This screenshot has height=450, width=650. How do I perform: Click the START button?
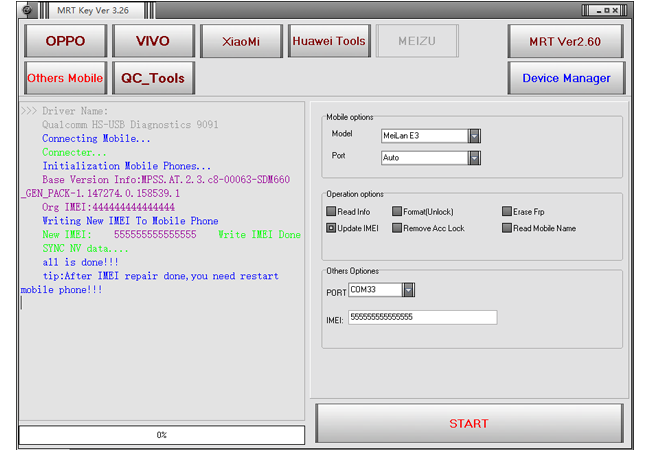(x=469, y=423)
